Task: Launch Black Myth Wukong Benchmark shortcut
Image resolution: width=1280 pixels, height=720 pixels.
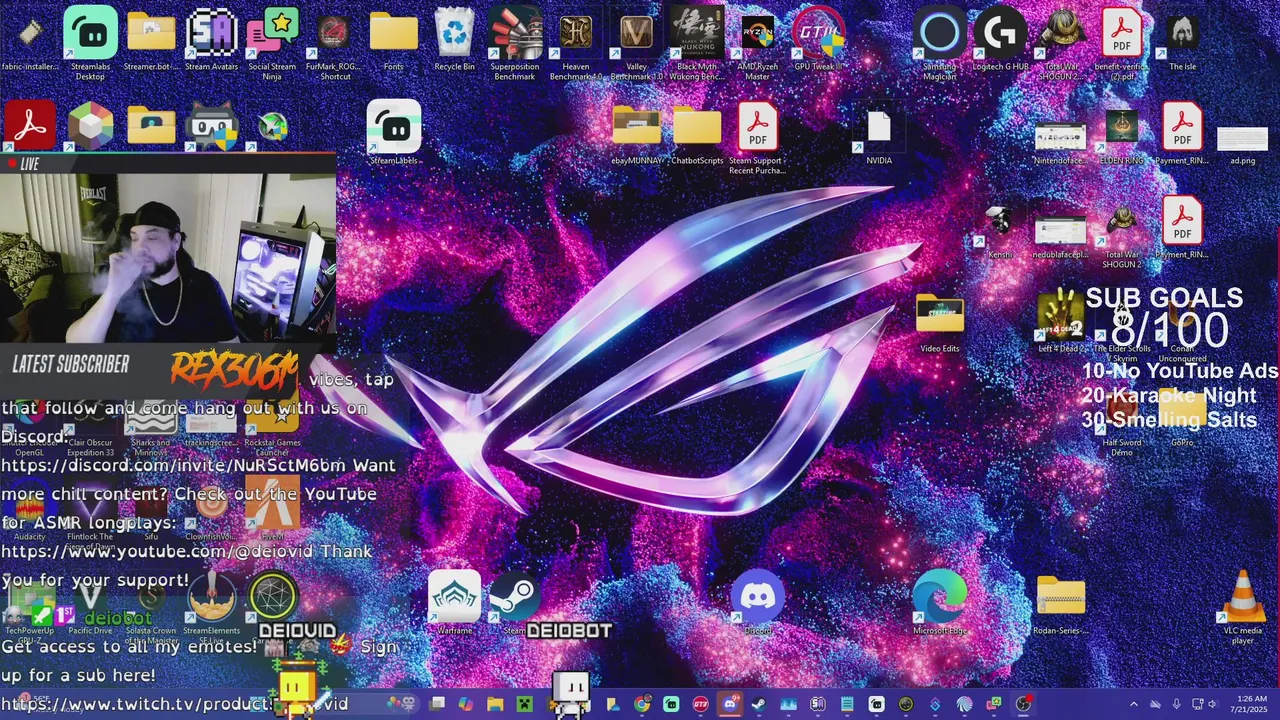Action: pos(697,42)
